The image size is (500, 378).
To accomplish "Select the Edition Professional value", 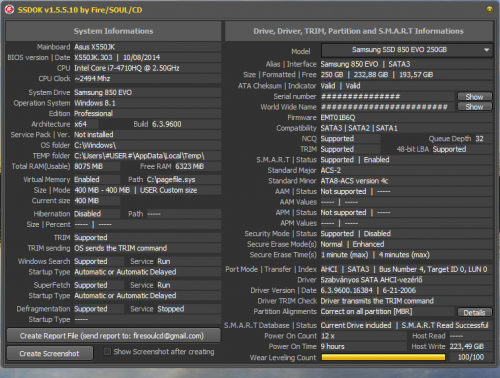I will [x=93, y=114].
